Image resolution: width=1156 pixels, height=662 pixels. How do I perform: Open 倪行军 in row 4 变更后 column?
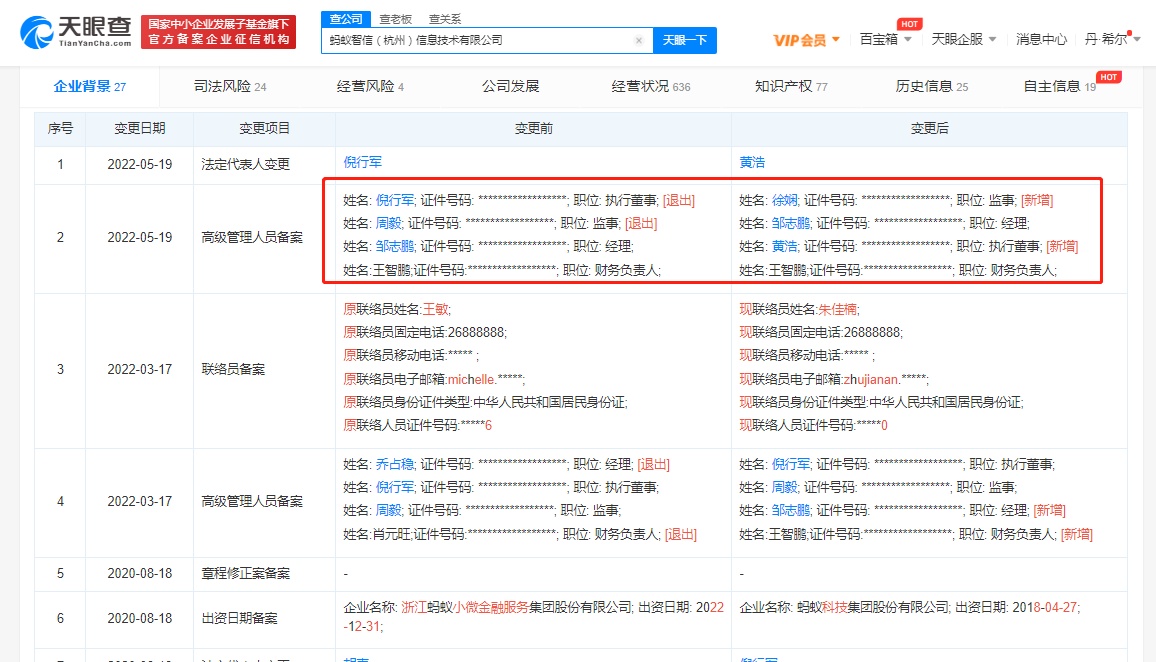click(791, 464)
